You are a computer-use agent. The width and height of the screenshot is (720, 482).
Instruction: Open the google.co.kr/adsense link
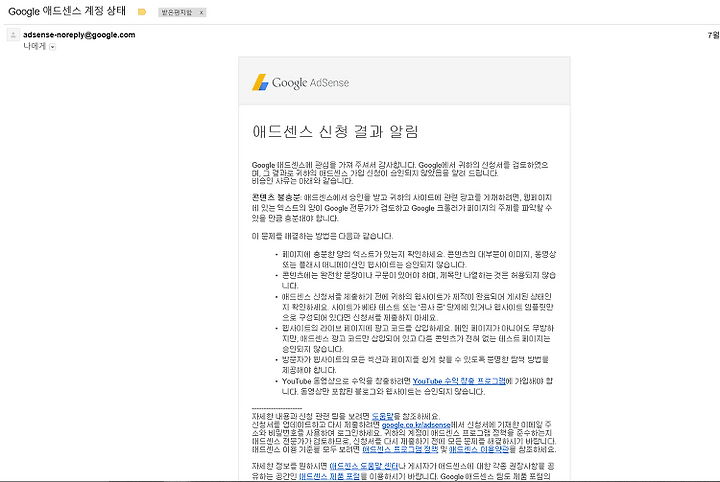tap(416, 425)
